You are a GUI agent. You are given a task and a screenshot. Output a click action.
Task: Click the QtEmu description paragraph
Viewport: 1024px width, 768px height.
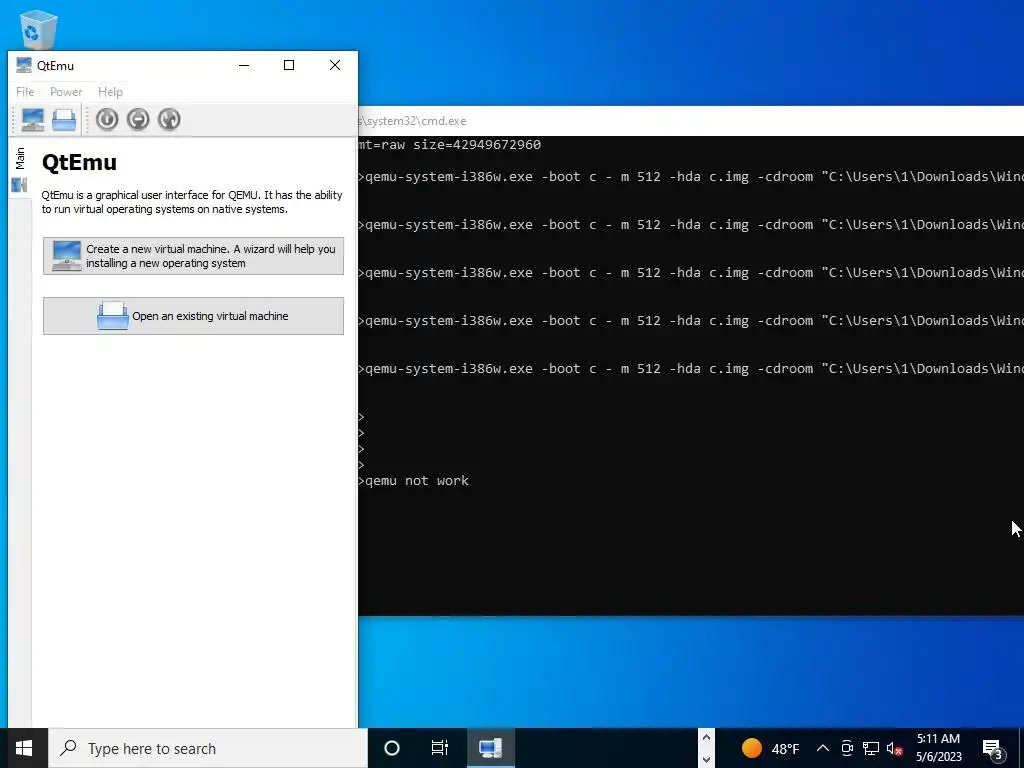tap(192, 202)
